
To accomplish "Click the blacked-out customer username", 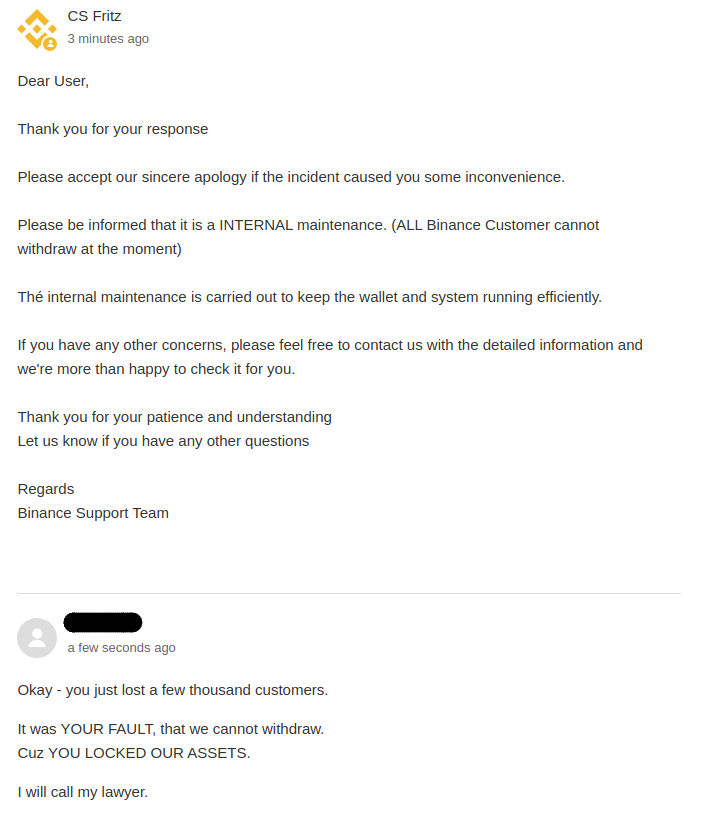I will 103,622.
